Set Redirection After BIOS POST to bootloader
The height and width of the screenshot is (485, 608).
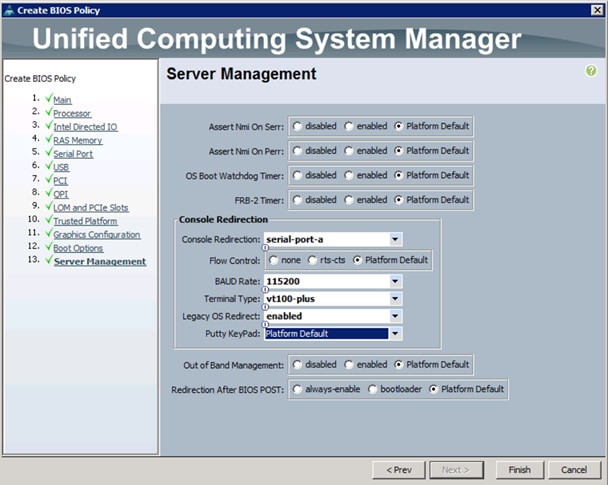coord(372,389)
